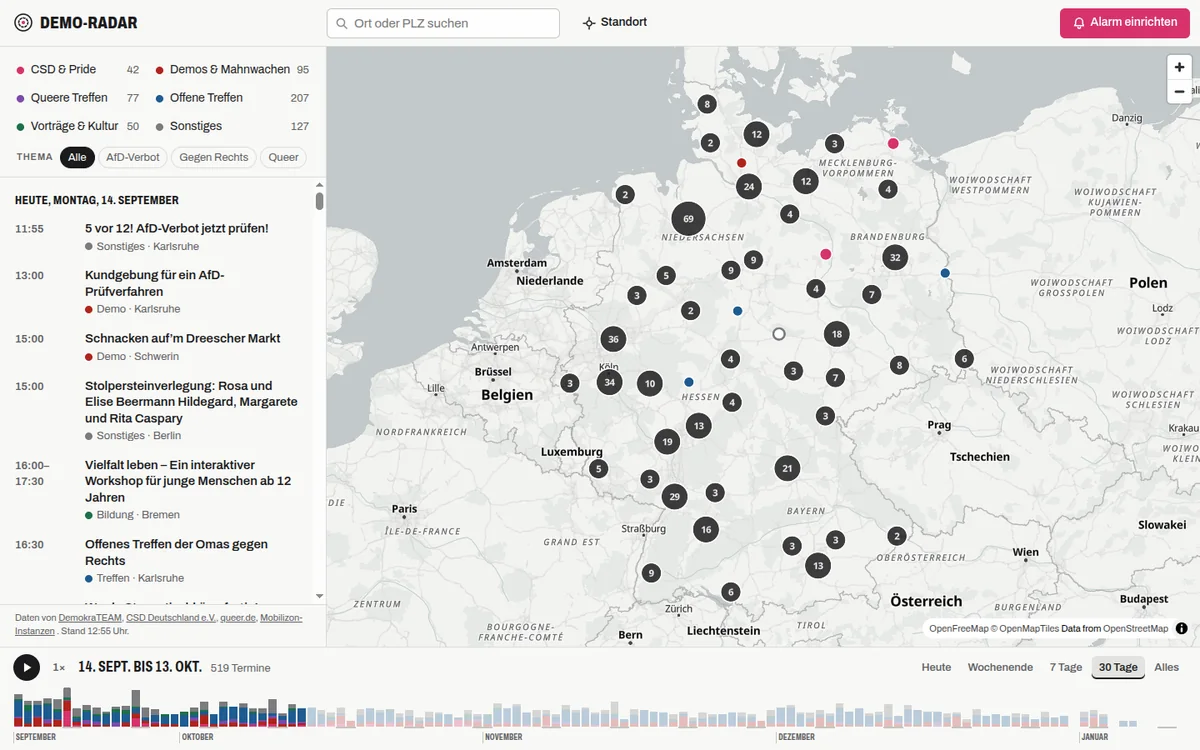Open map attribution info icon
Viewport: 1200px width, 750px height.
pos(1181,629)
